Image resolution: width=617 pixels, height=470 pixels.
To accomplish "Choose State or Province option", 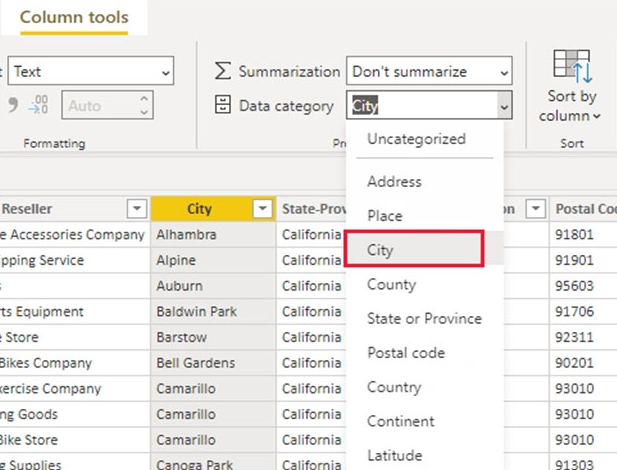I will coord(423,319).
